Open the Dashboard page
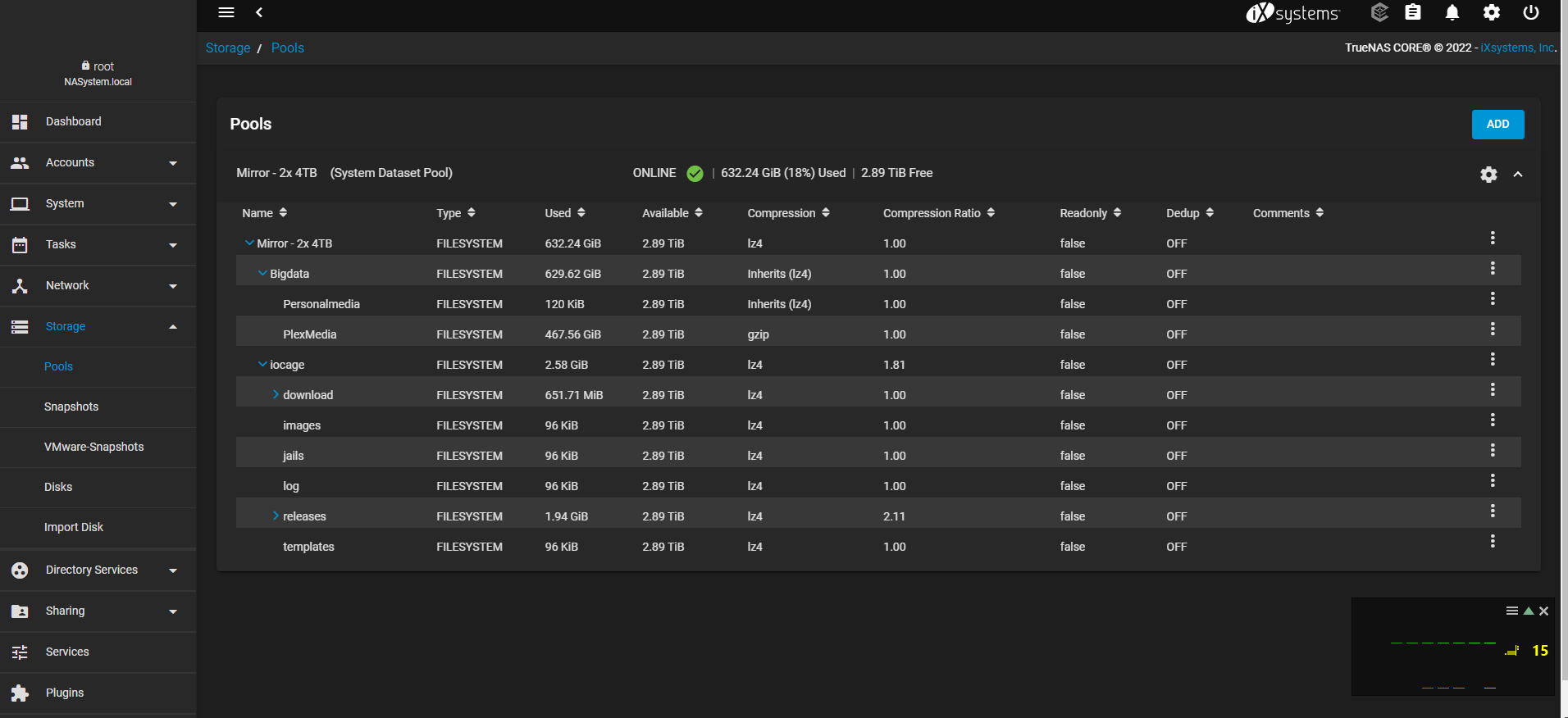The width and height of the screenshot is (1568, 718). [98, 122]
